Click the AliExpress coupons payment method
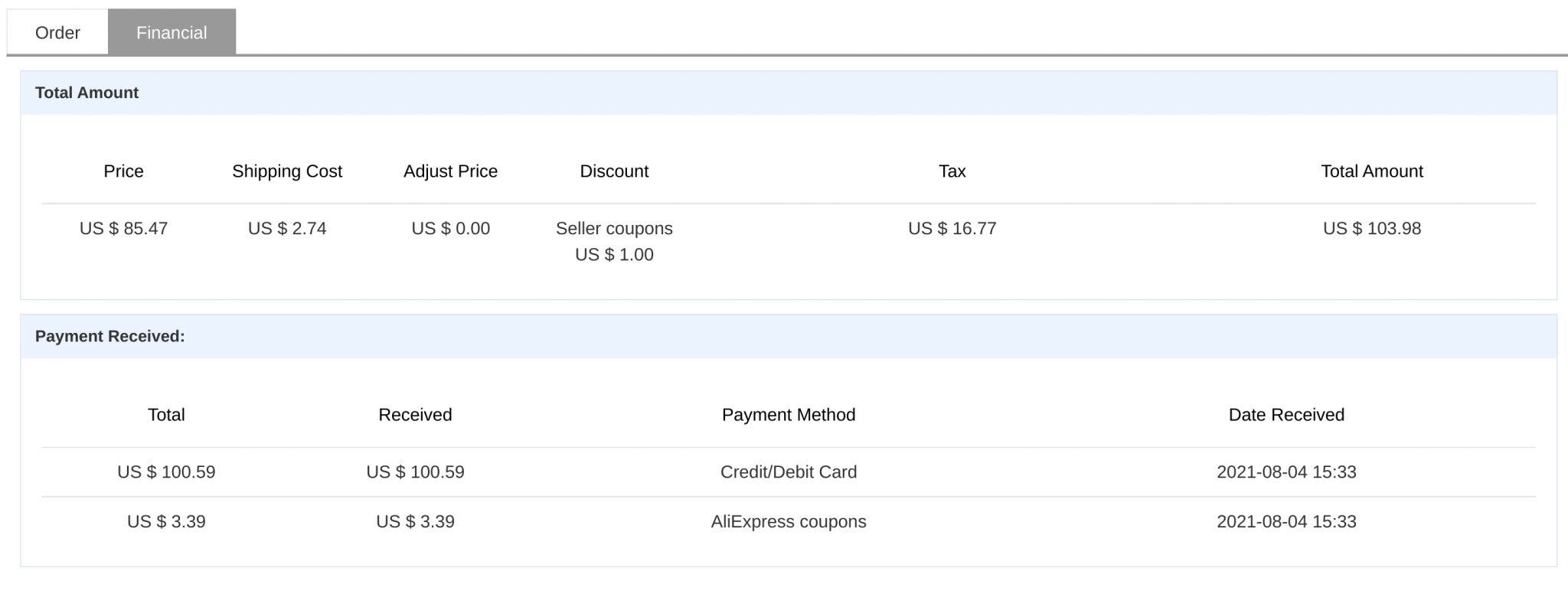This screenshot has width=1568, height=607. [789, 521]
